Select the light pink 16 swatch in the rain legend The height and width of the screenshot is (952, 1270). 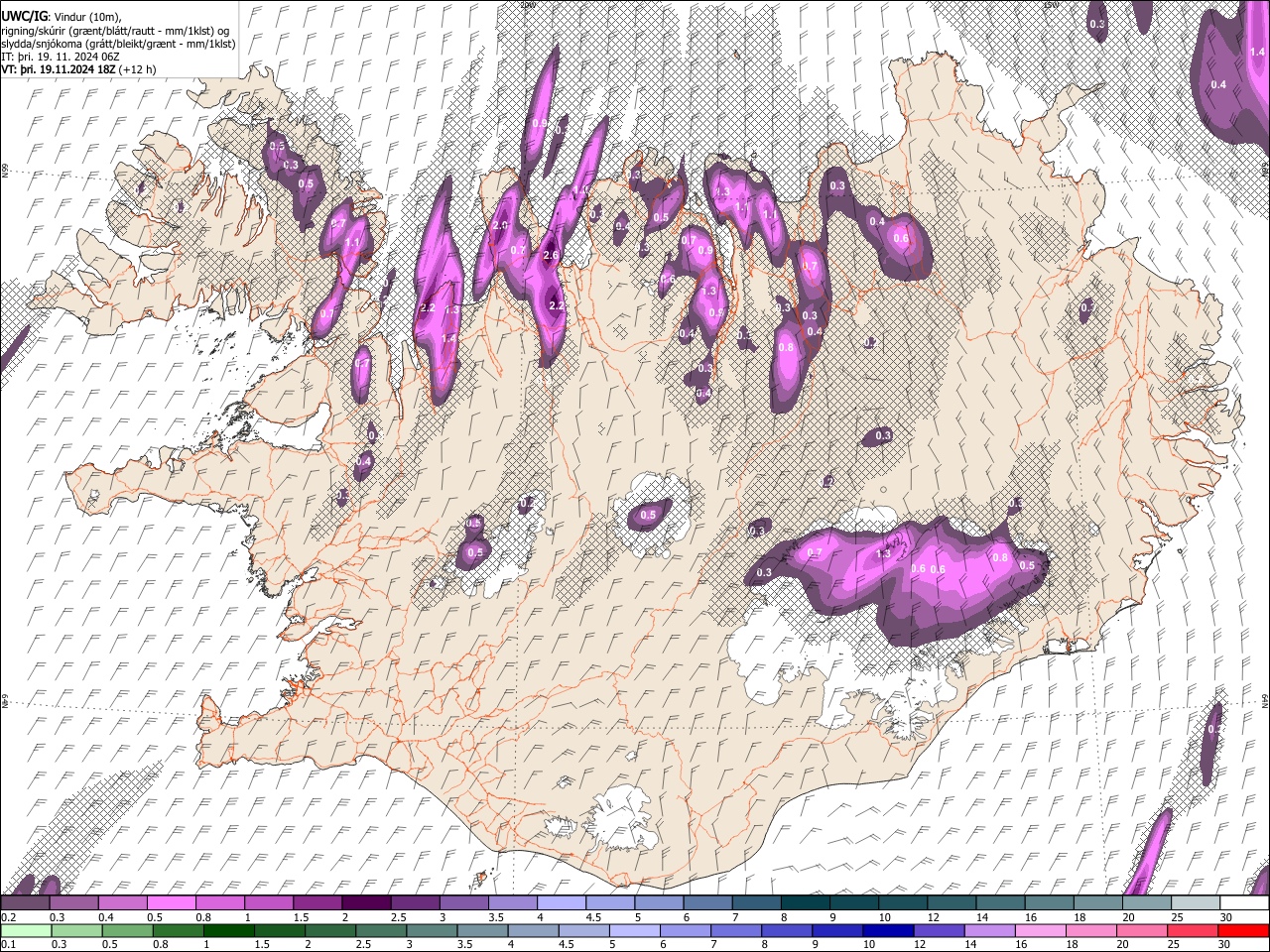tap(1041, 930)
